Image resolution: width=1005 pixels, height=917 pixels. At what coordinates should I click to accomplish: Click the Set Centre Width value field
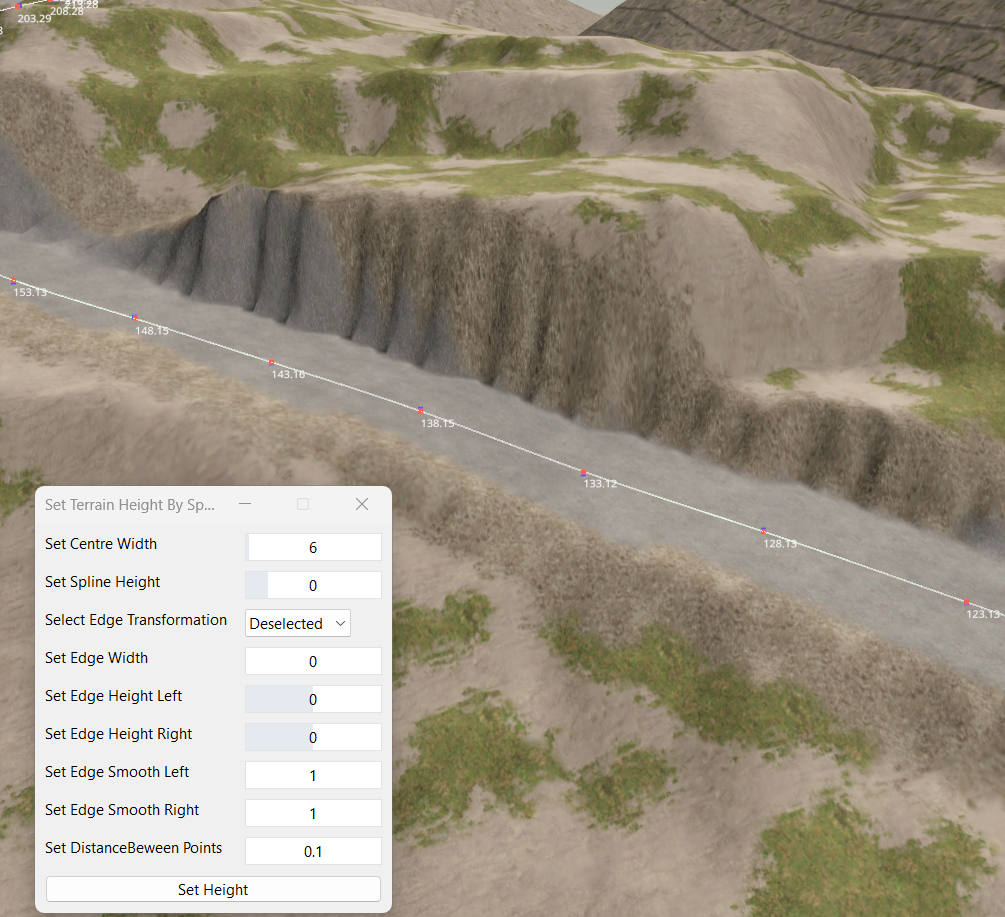pos(313,547)
